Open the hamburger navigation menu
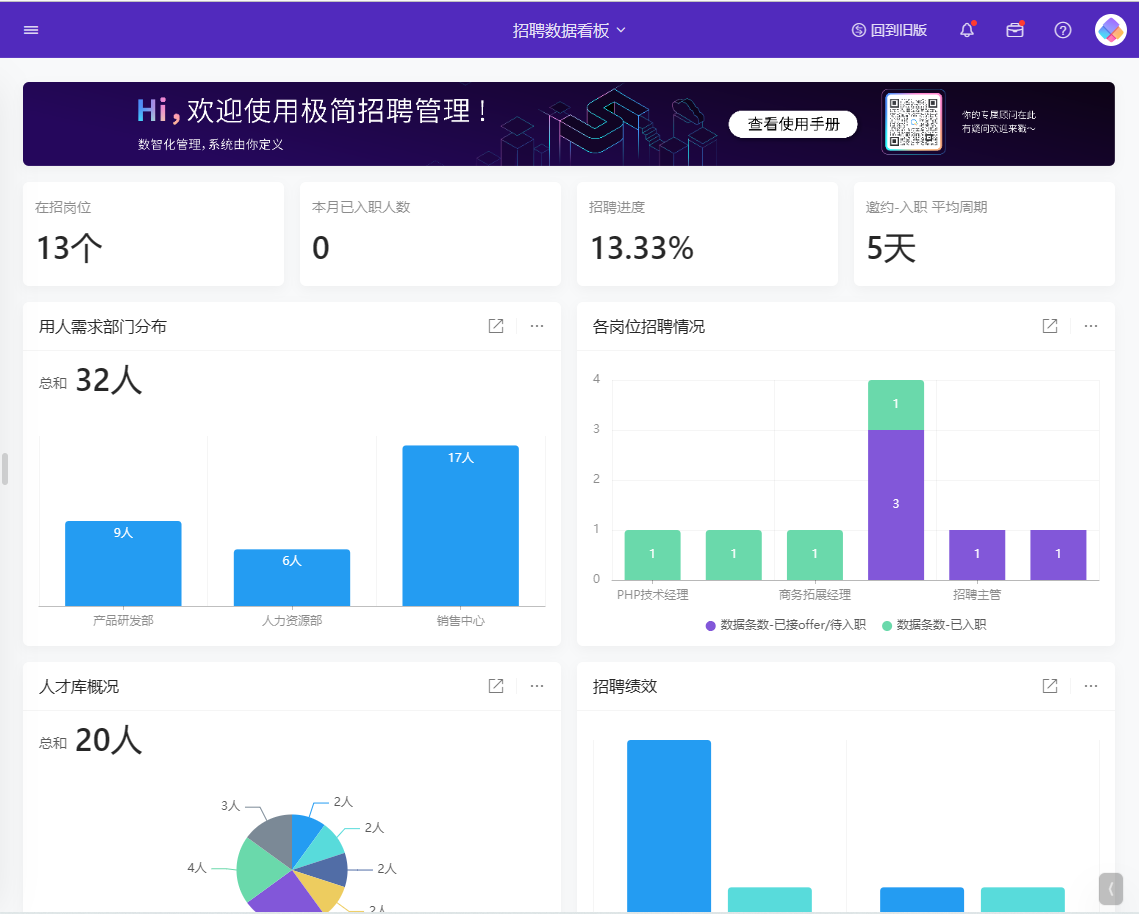 (x=30, y=30)
